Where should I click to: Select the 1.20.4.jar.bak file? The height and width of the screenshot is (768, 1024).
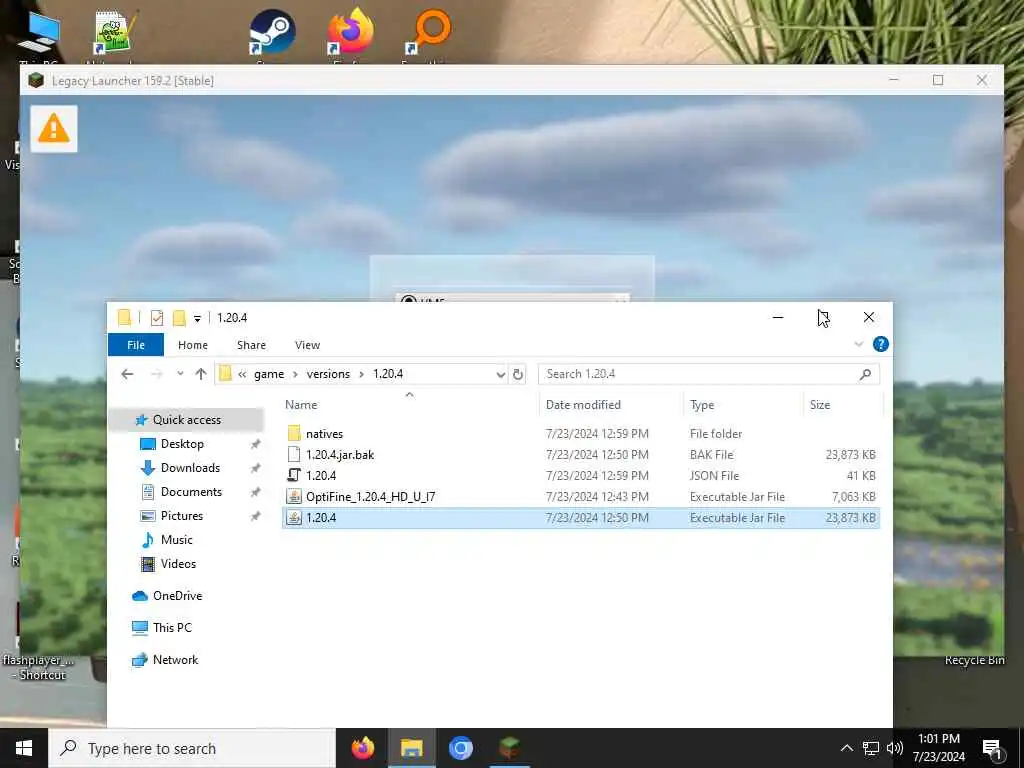pyautogui.click(x=581, y=455)
